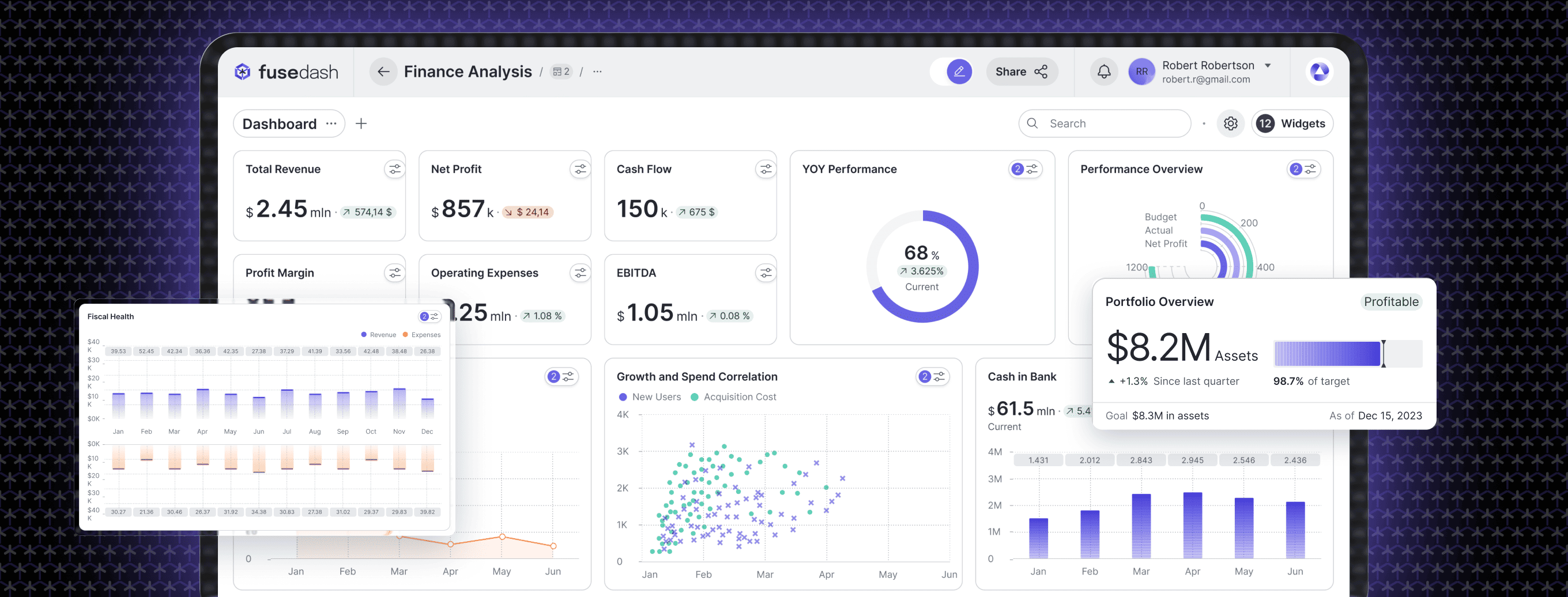Click the Total Revenue change badge 574,14 $
Image resolution: width=1568 pixels, height=597 pixels.
coord(367,213)
